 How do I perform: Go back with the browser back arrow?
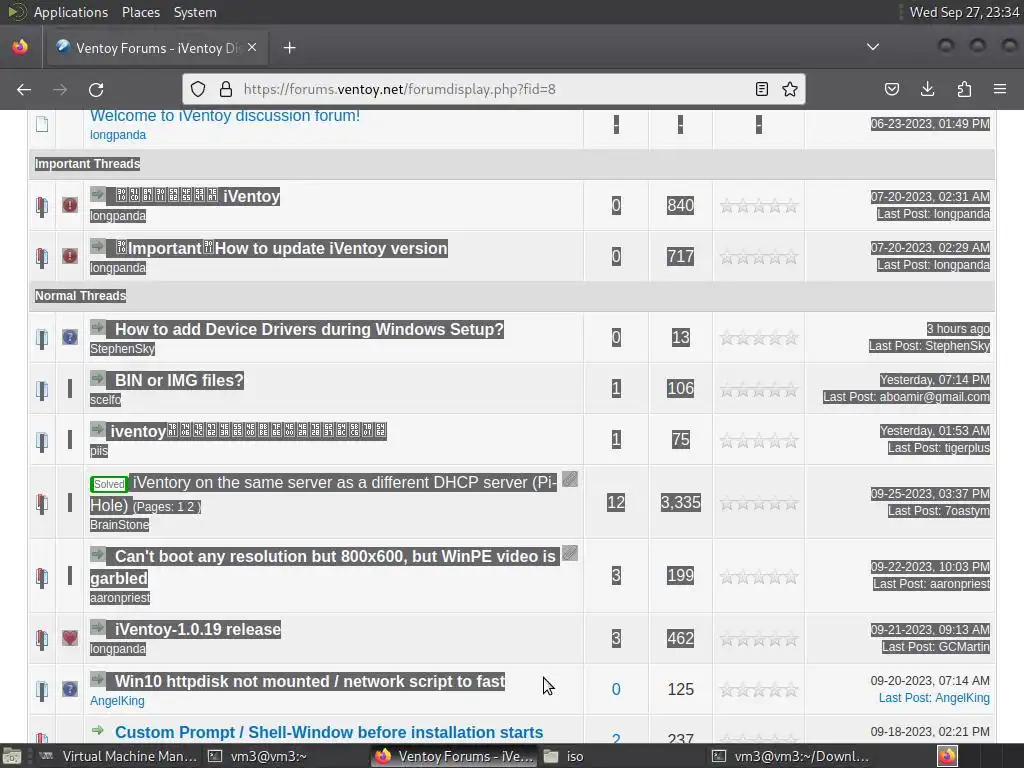pyautogui.click(x=24, y=89)
